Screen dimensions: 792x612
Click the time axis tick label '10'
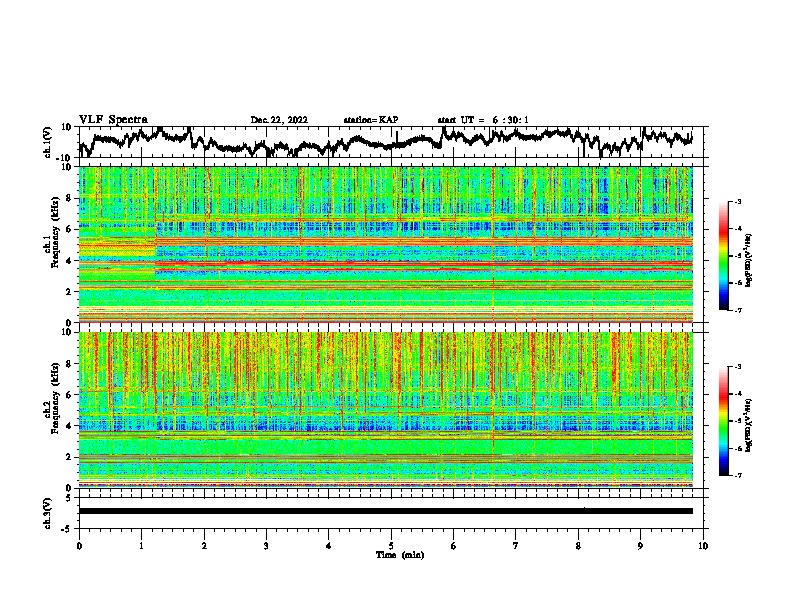coord(703,546)
